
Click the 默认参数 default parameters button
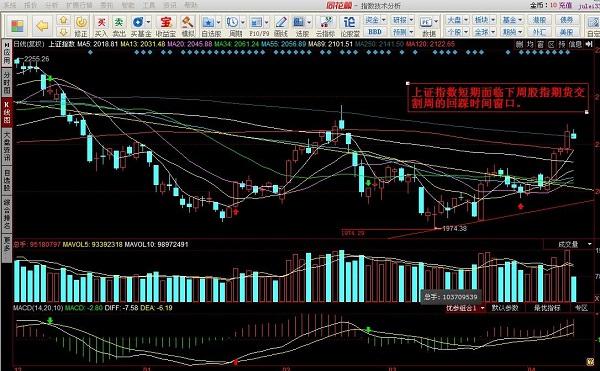[x=505, y=308]
